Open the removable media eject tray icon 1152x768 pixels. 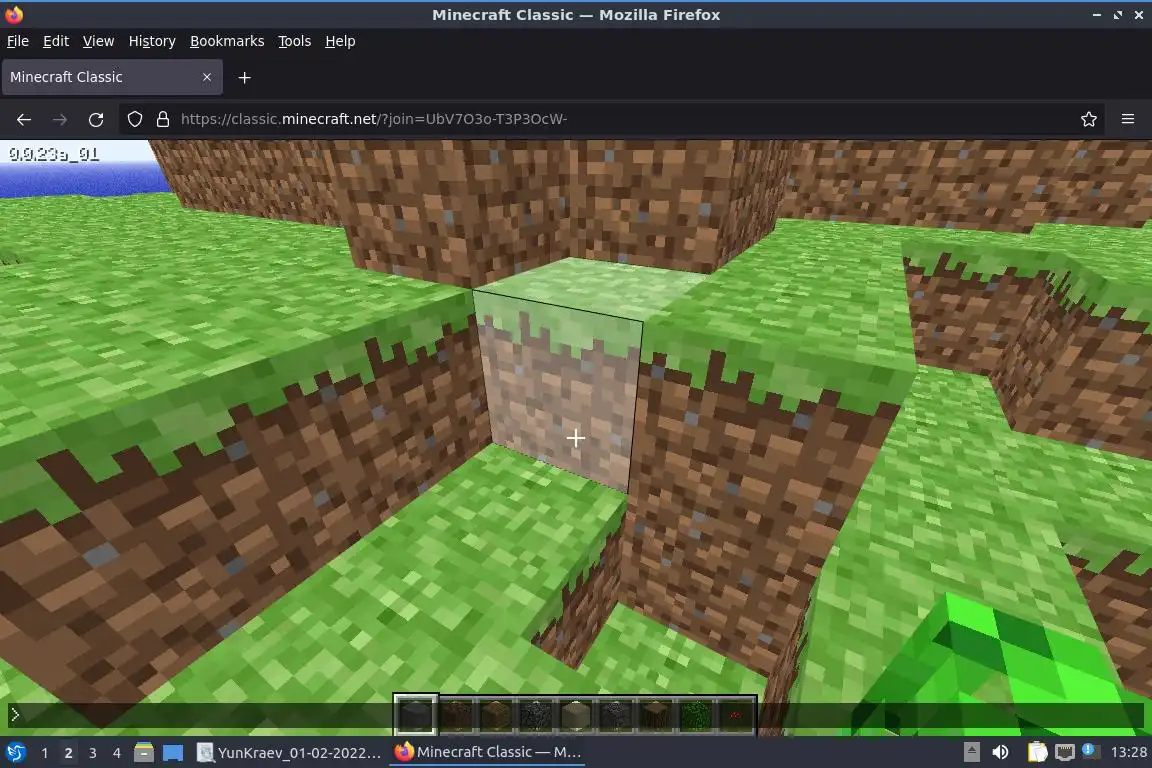971,753
